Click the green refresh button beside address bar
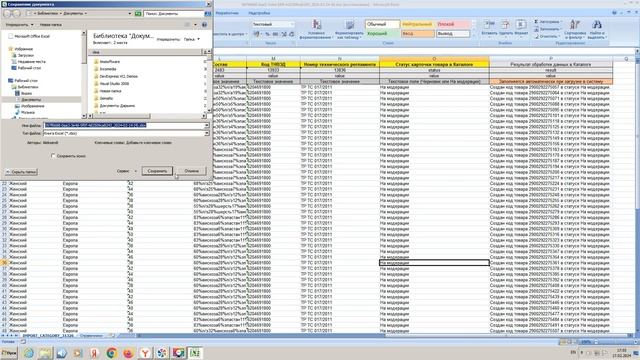The image size is (640, 360). pos(138,13)
